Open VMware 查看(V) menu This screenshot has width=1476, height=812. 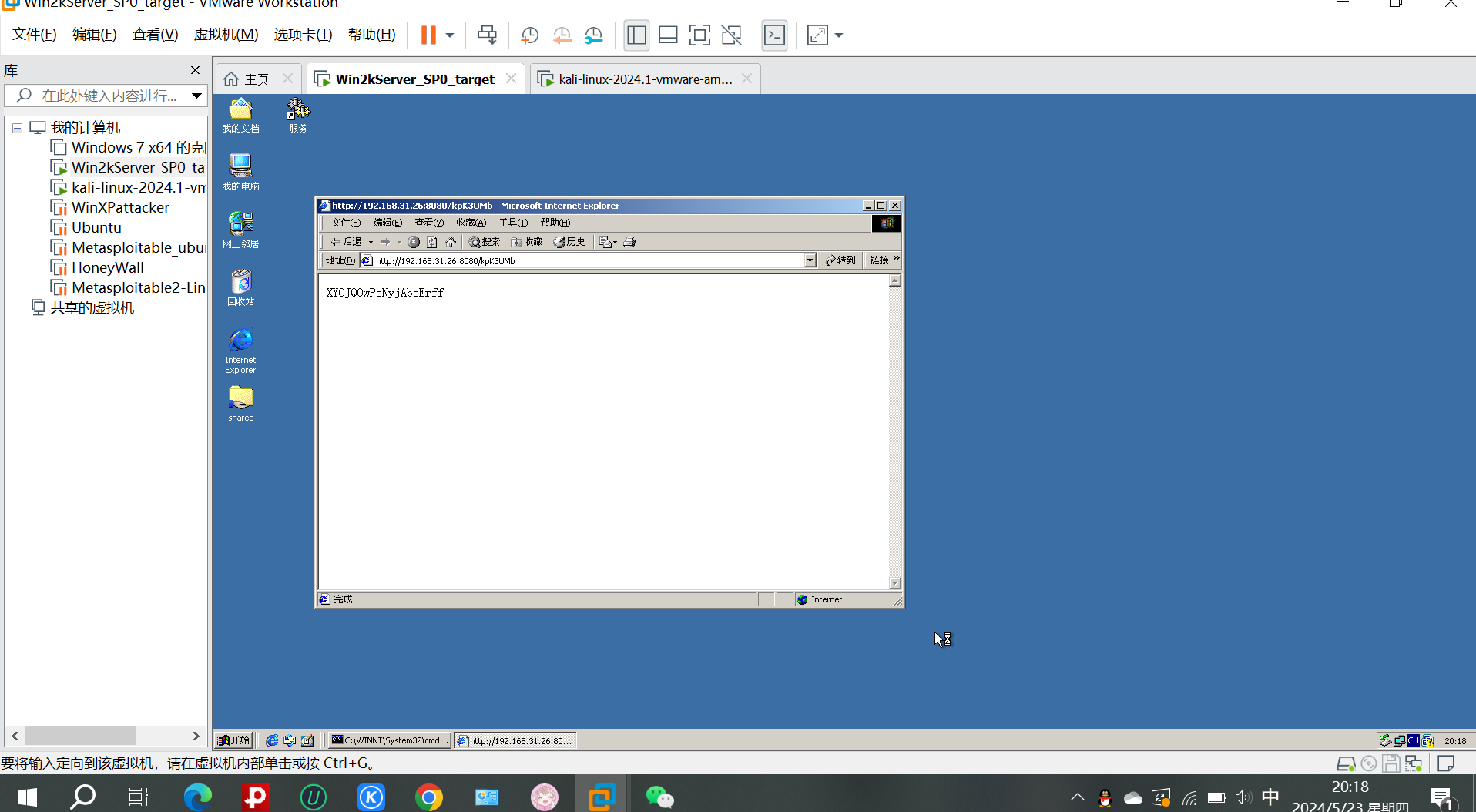[x=155, y=35]
